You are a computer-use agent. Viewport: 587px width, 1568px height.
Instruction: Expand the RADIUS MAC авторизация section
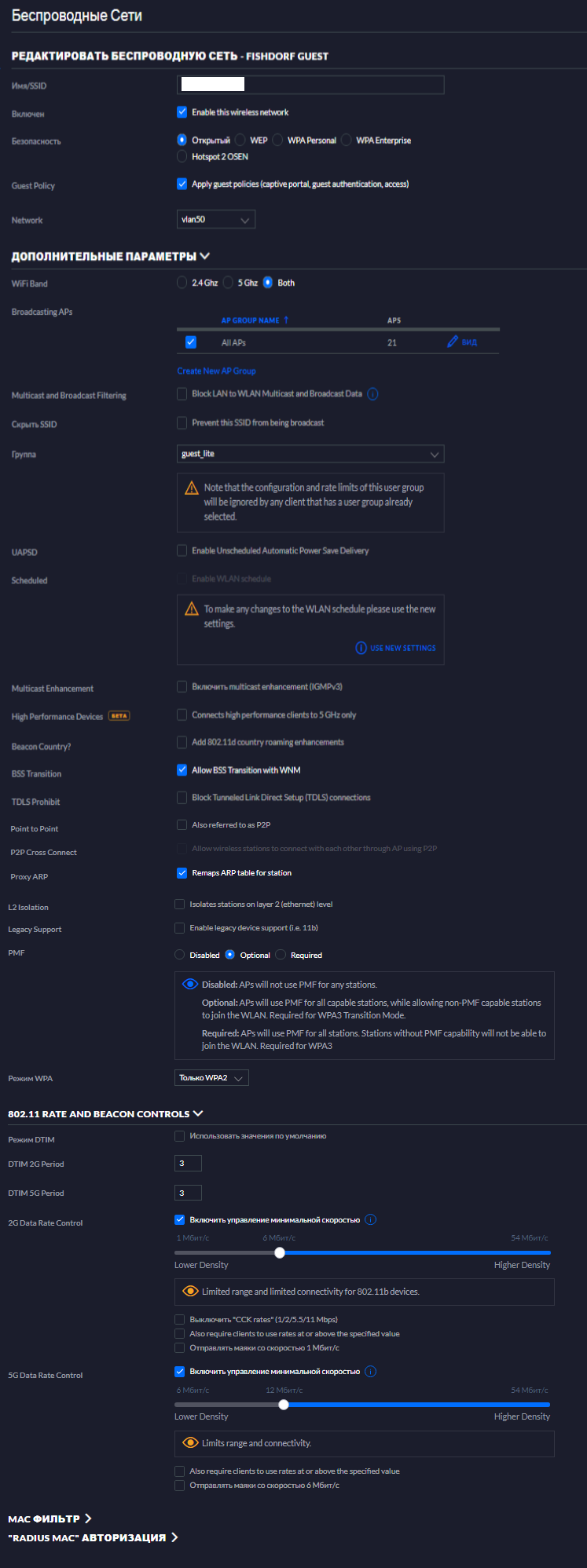93,1537
